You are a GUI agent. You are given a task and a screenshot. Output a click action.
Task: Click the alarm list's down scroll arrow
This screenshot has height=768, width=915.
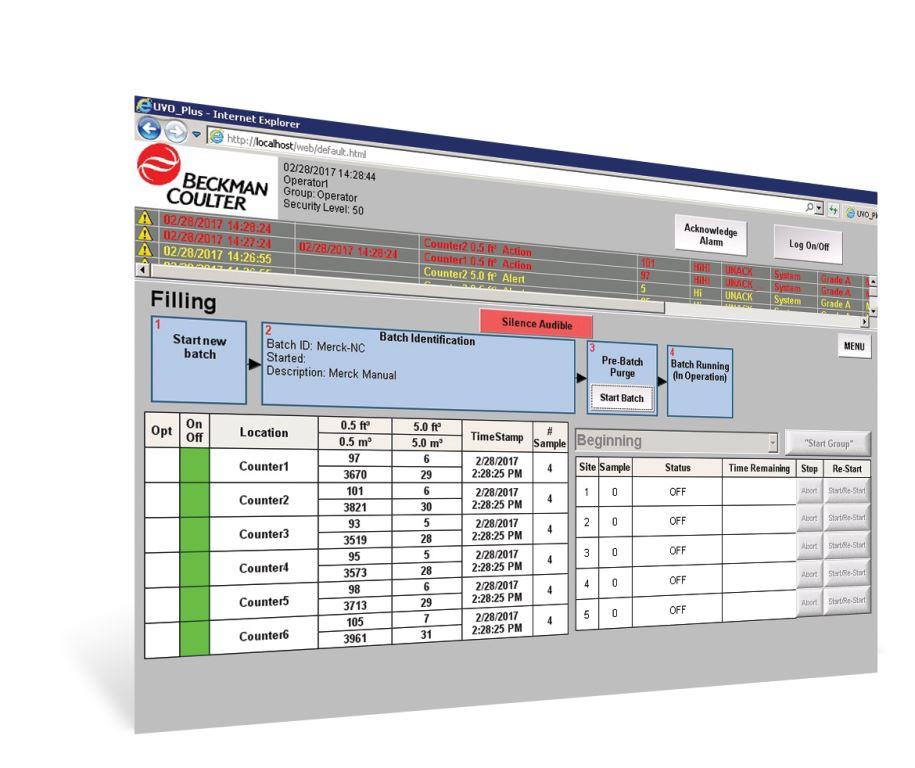point(873,312)
